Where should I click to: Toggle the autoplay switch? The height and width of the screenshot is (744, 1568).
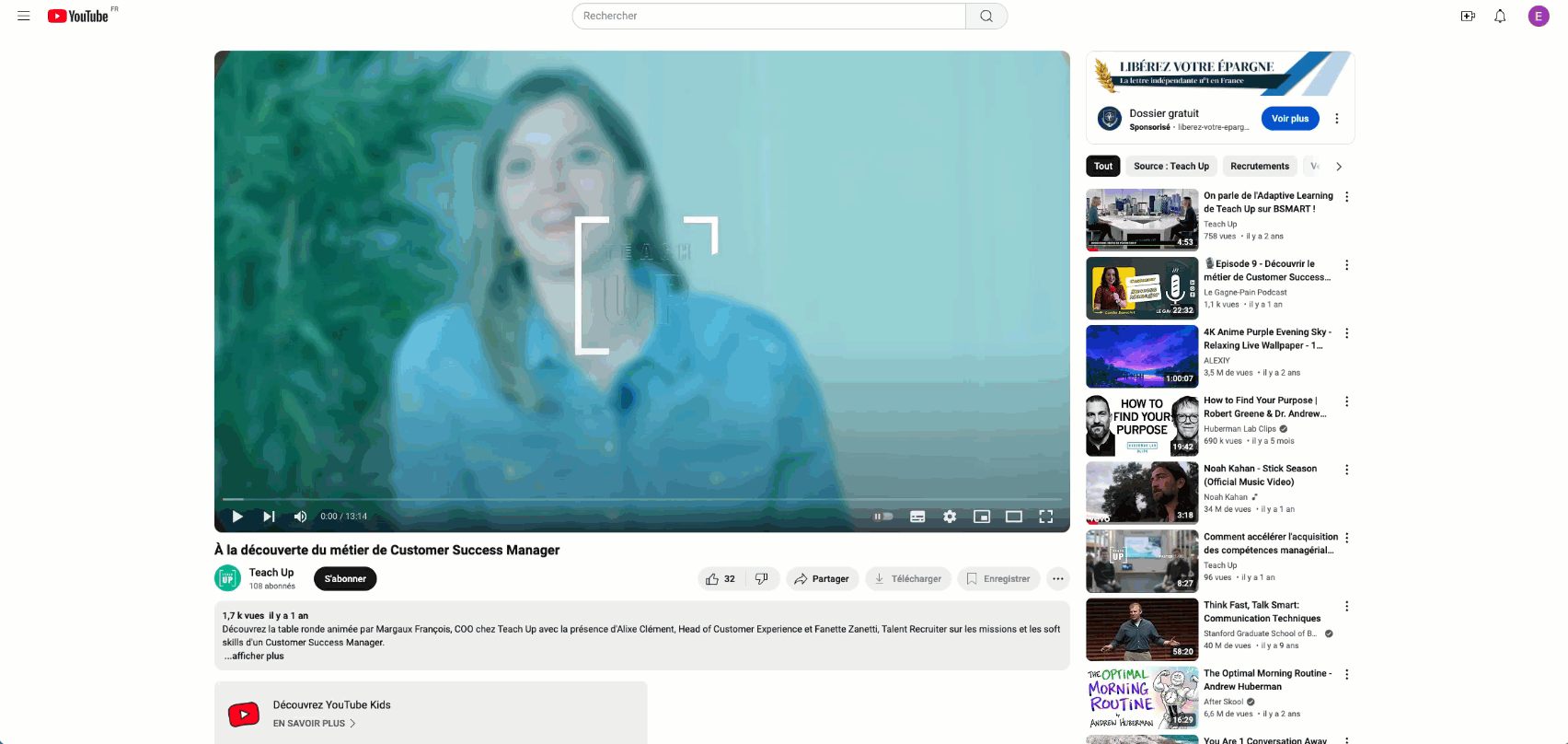pos(883,517)
